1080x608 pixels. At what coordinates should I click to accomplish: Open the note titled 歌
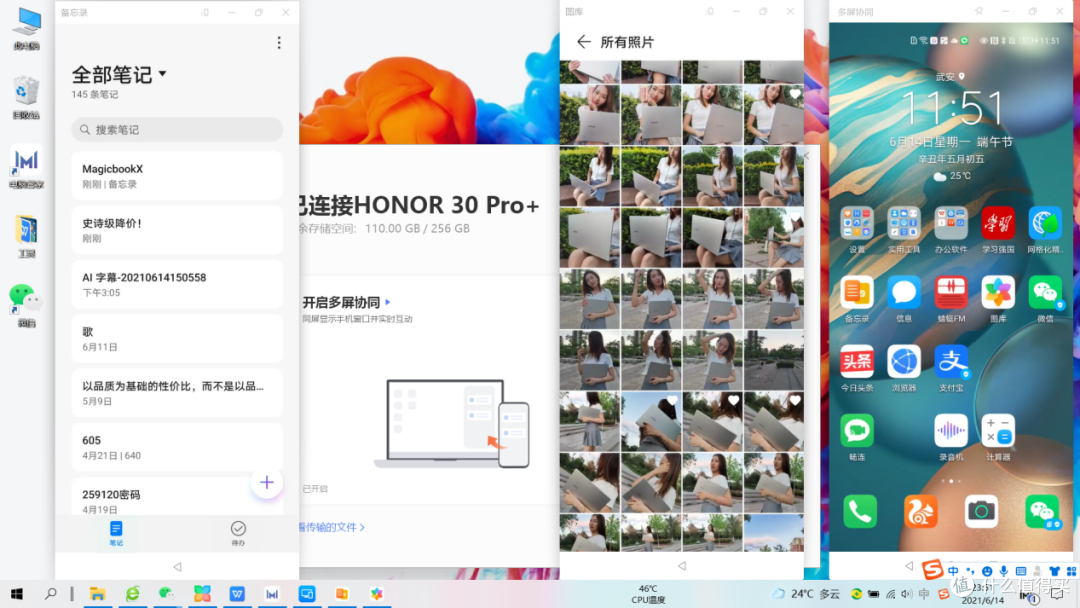point(177,339)
